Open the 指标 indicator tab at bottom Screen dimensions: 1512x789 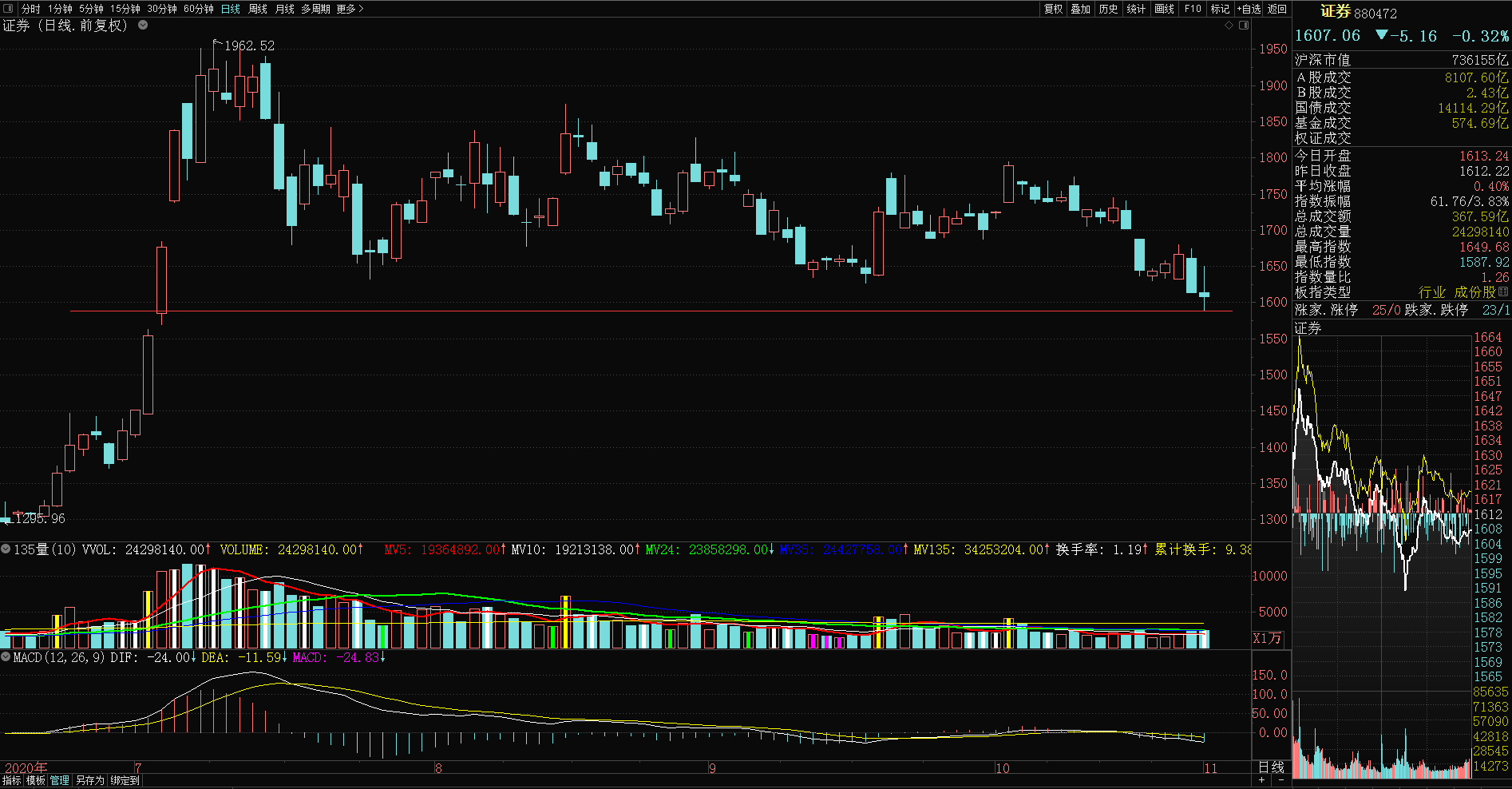12,780
